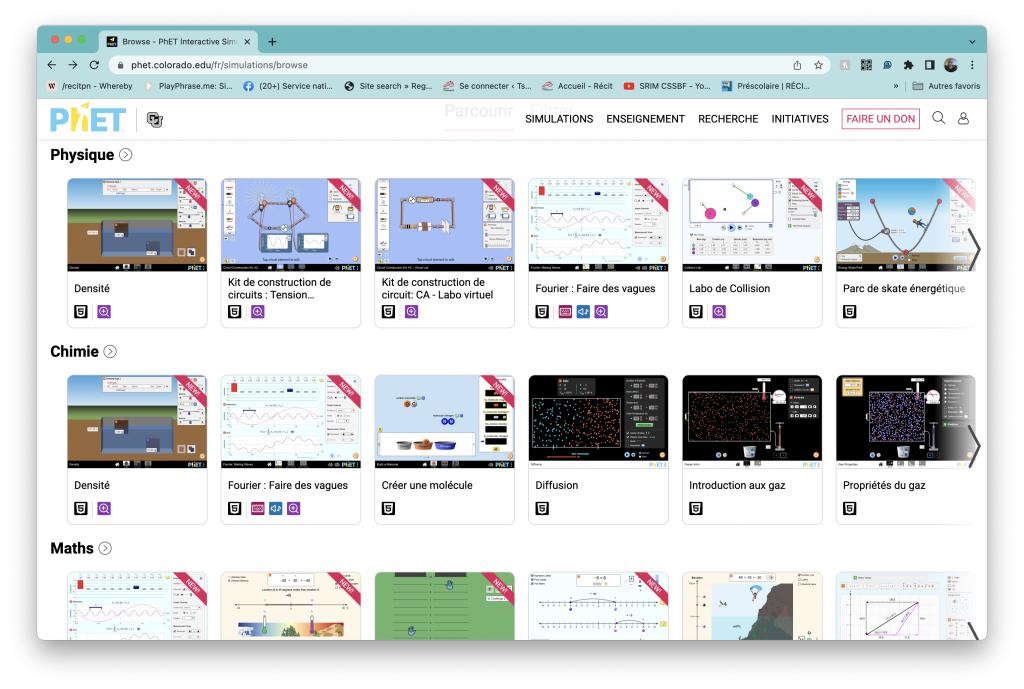
Task: Expand the Chimie category arrow
Action: pos(110,351)
